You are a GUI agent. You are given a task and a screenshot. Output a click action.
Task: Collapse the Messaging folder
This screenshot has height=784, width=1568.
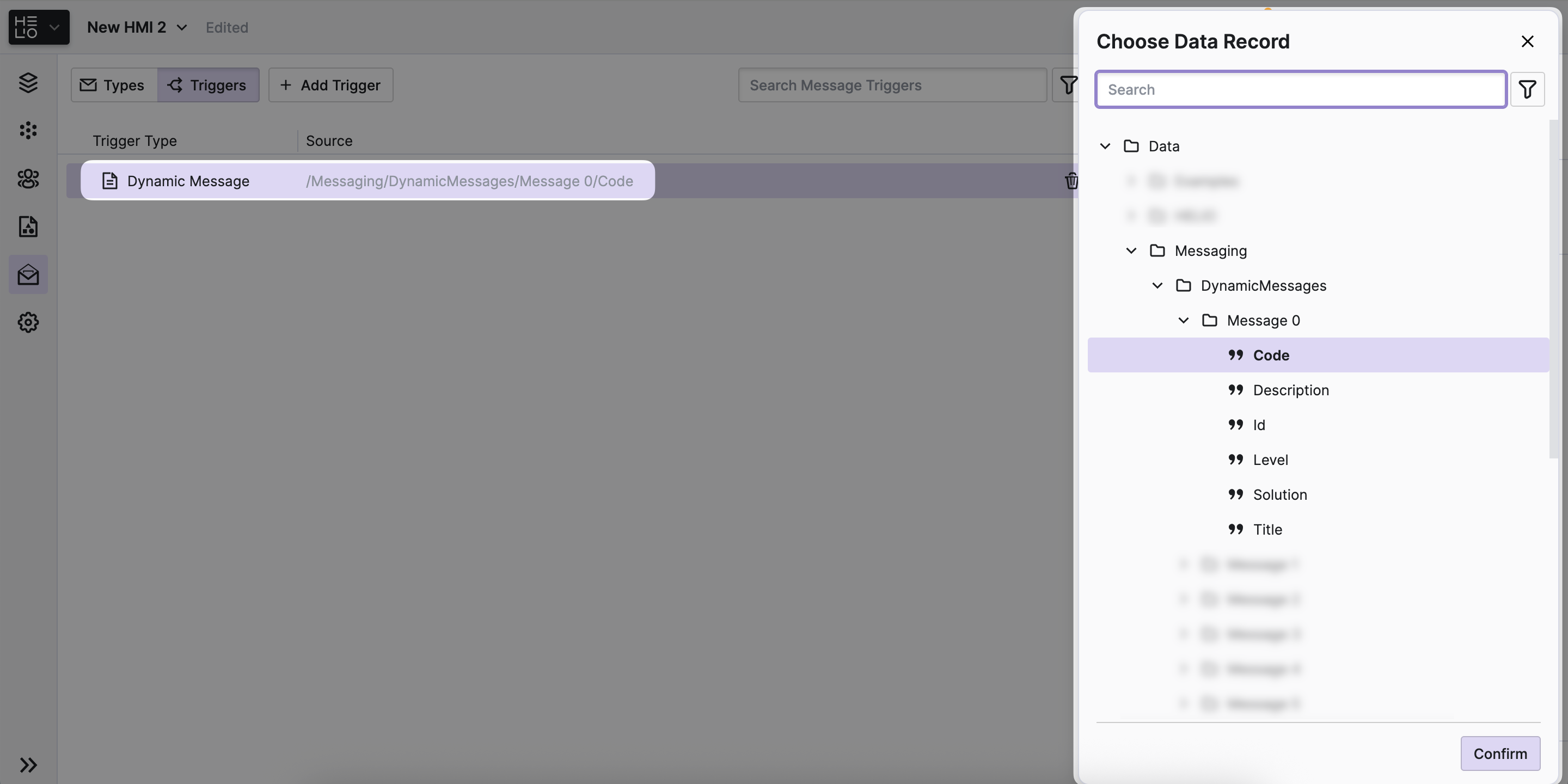coord(1131,251)
